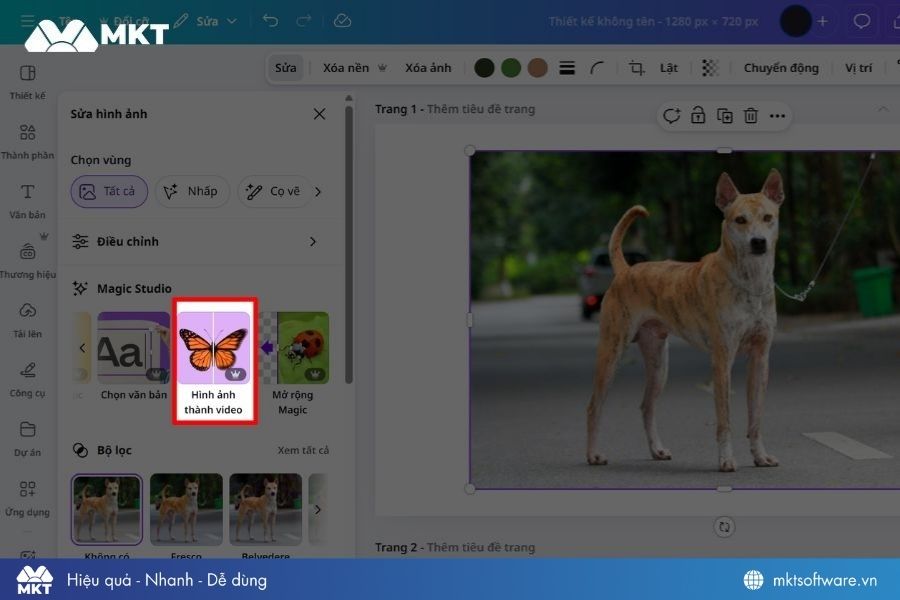Delete Trang 1 using the trash icon

tap(751, 115)
